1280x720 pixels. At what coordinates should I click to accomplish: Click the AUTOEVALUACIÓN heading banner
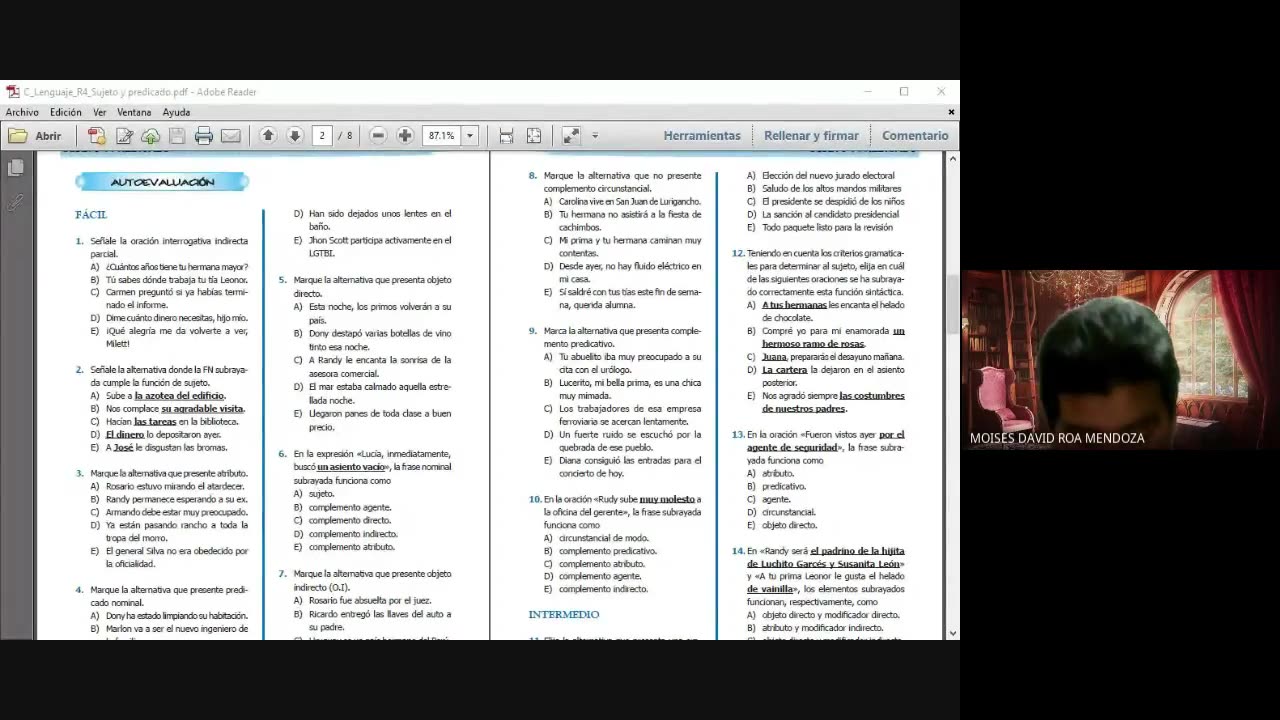[x=162, y=182]
